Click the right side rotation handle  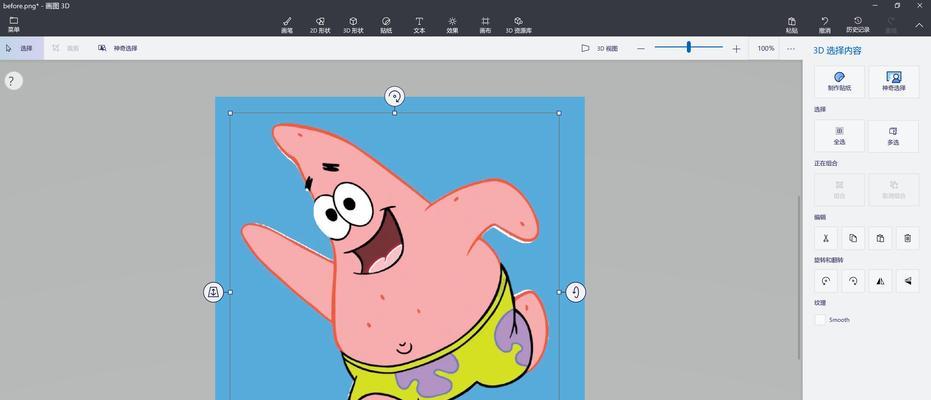pyautogui.click(x=575, y=291)
